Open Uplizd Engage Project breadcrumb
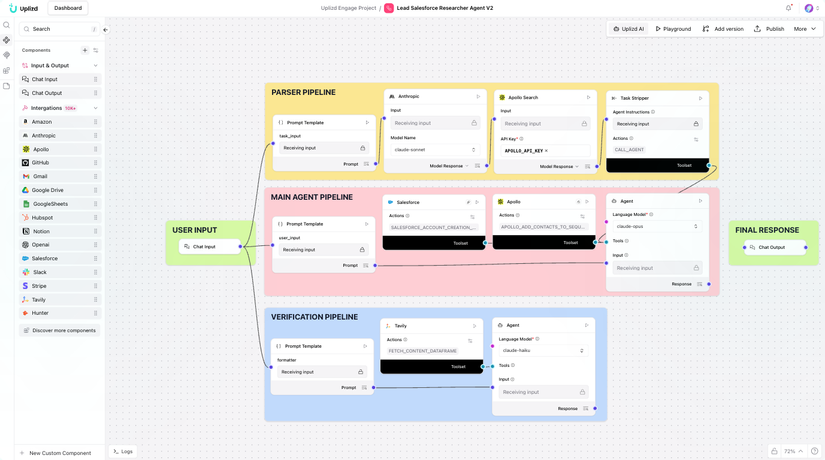This screenshot has height=460, width=825. (348, 8)
